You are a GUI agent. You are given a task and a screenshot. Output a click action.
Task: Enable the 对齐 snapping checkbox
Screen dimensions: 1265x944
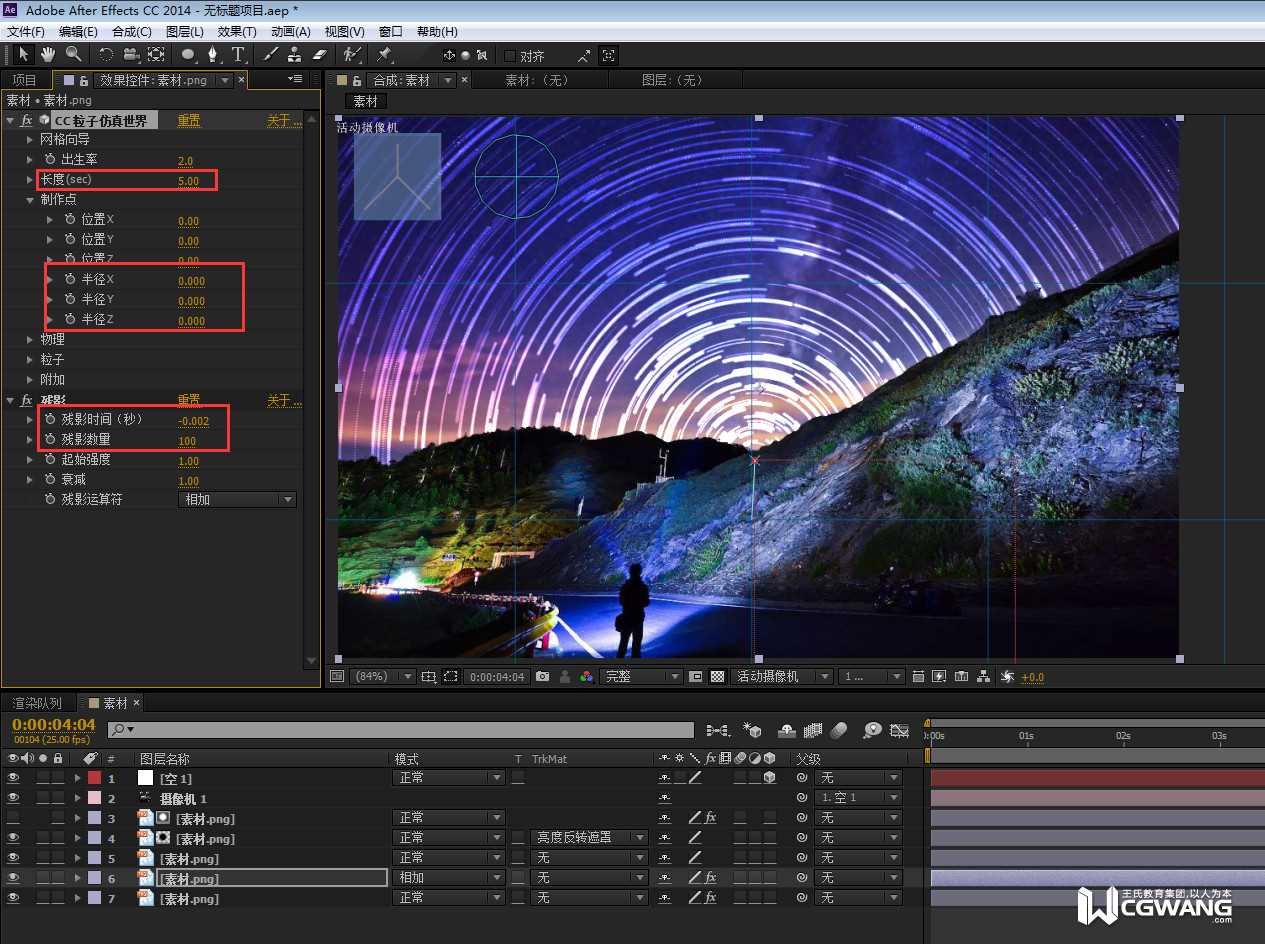tap(510, 56)
